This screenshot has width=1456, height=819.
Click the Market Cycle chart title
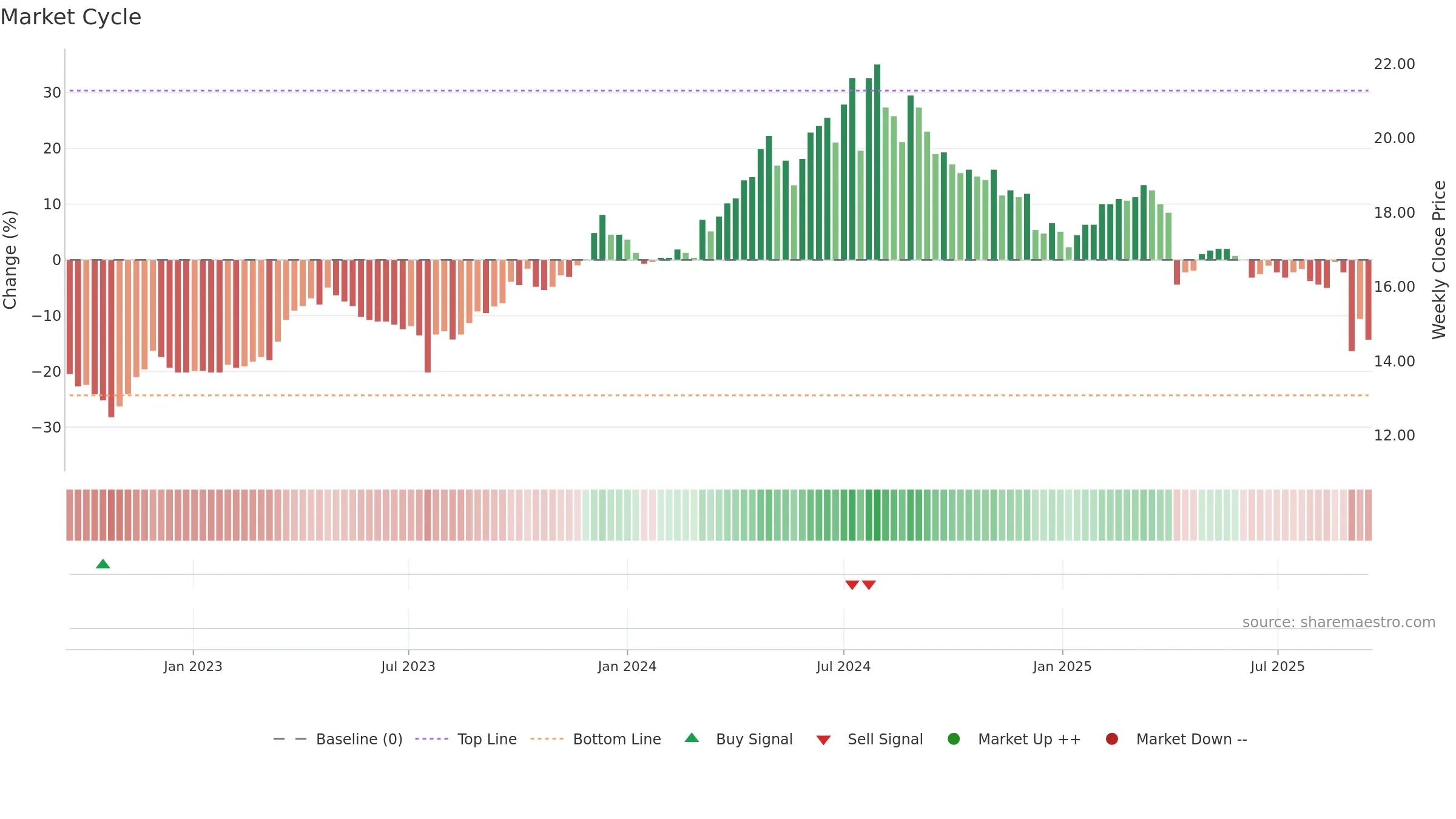(71, 17)
